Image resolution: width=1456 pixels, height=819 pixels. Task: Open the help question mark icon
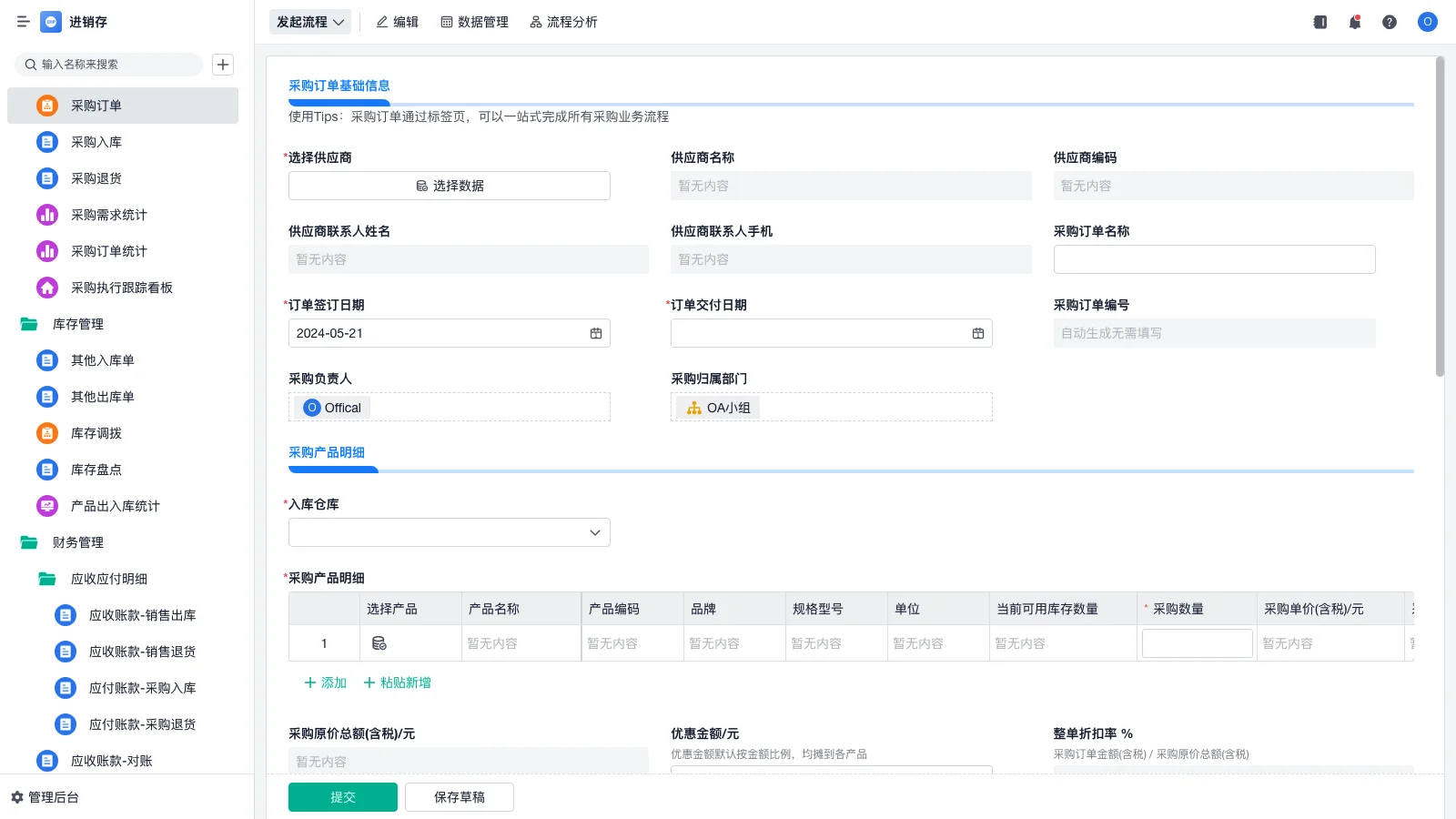tap(1390, 22)
